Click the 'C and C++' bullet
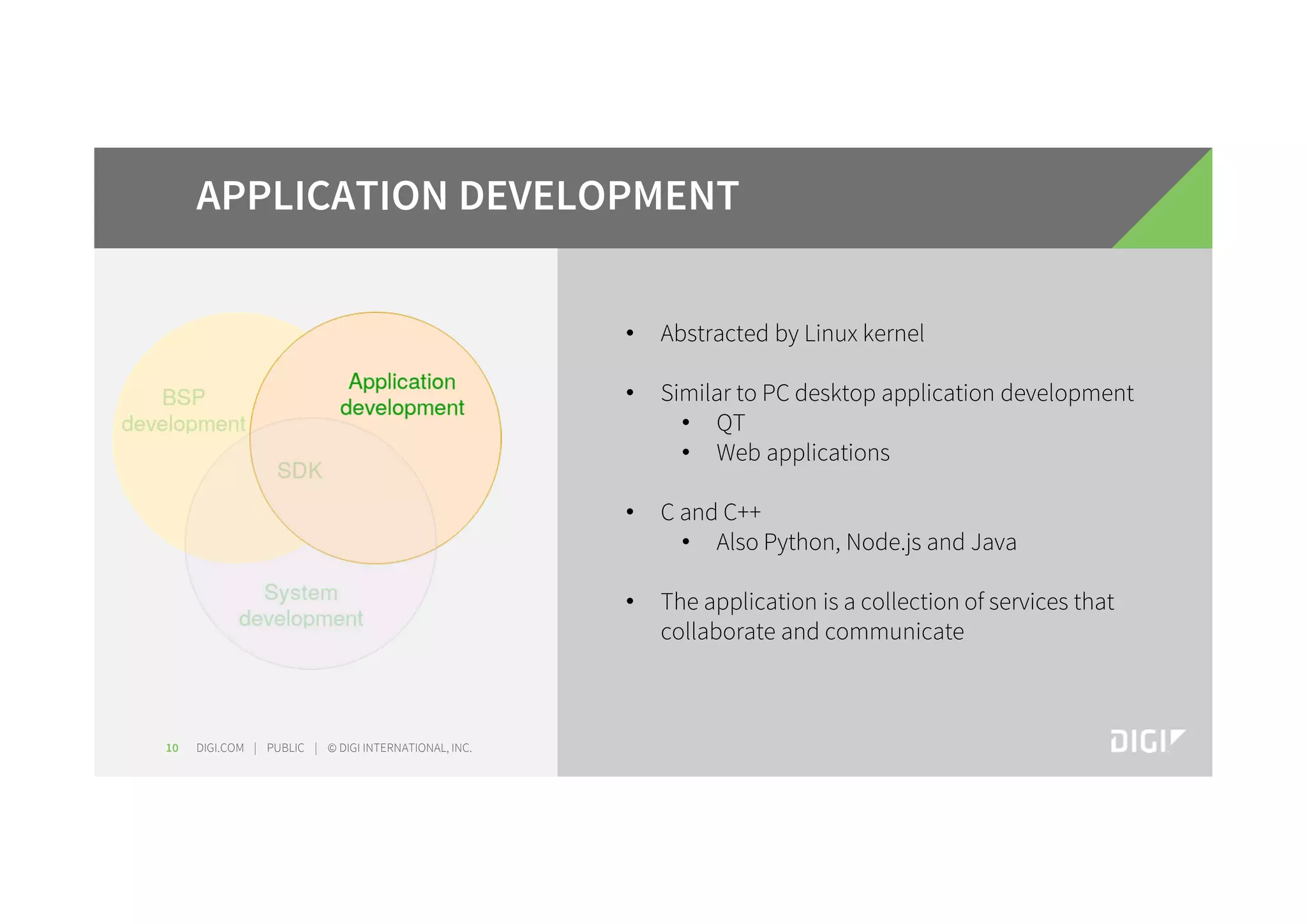Screen dimensions: 1307x924 tap(710, 512)
